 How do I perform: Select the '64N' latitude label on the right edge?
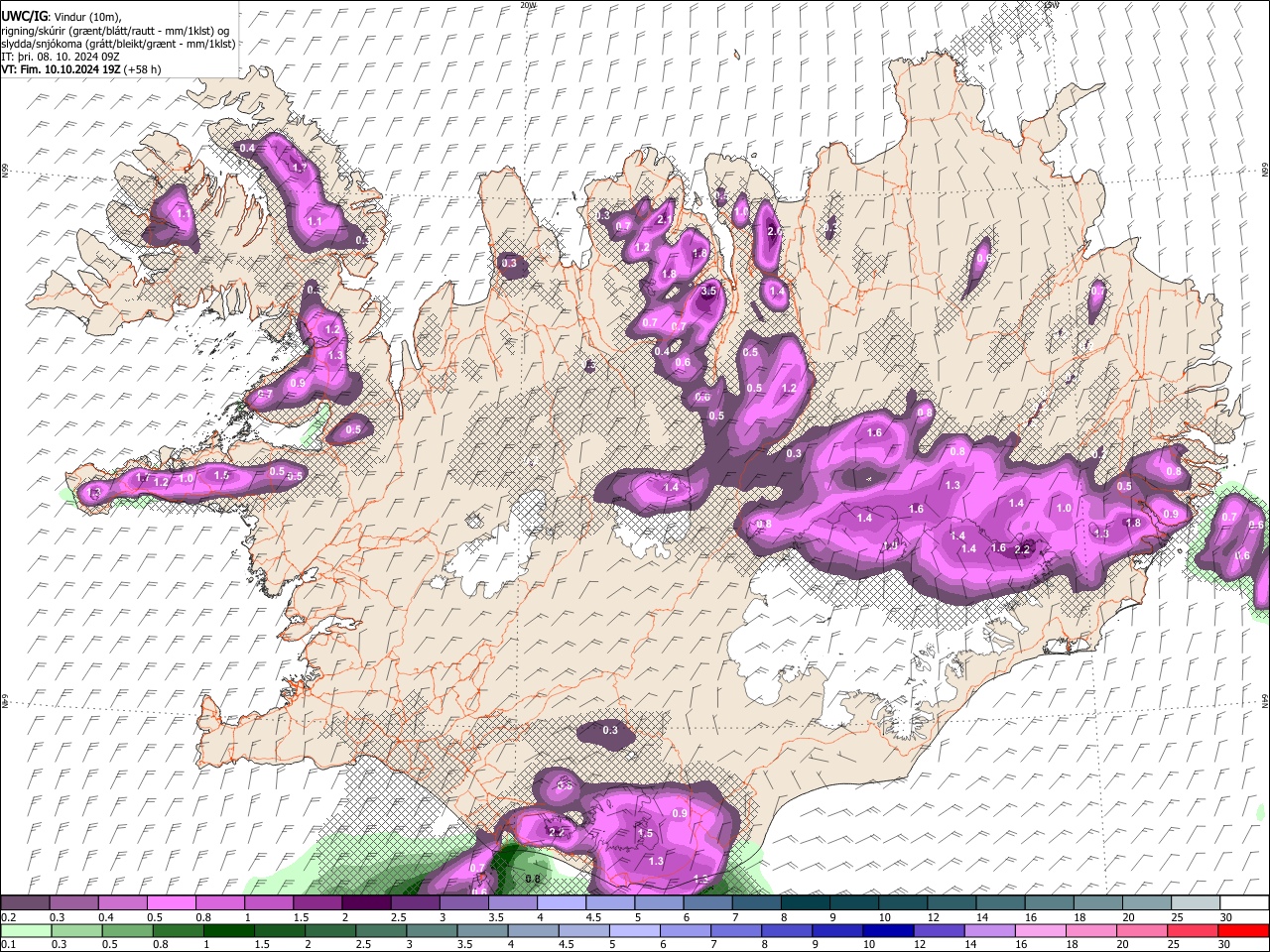[x=1265, y=701]
